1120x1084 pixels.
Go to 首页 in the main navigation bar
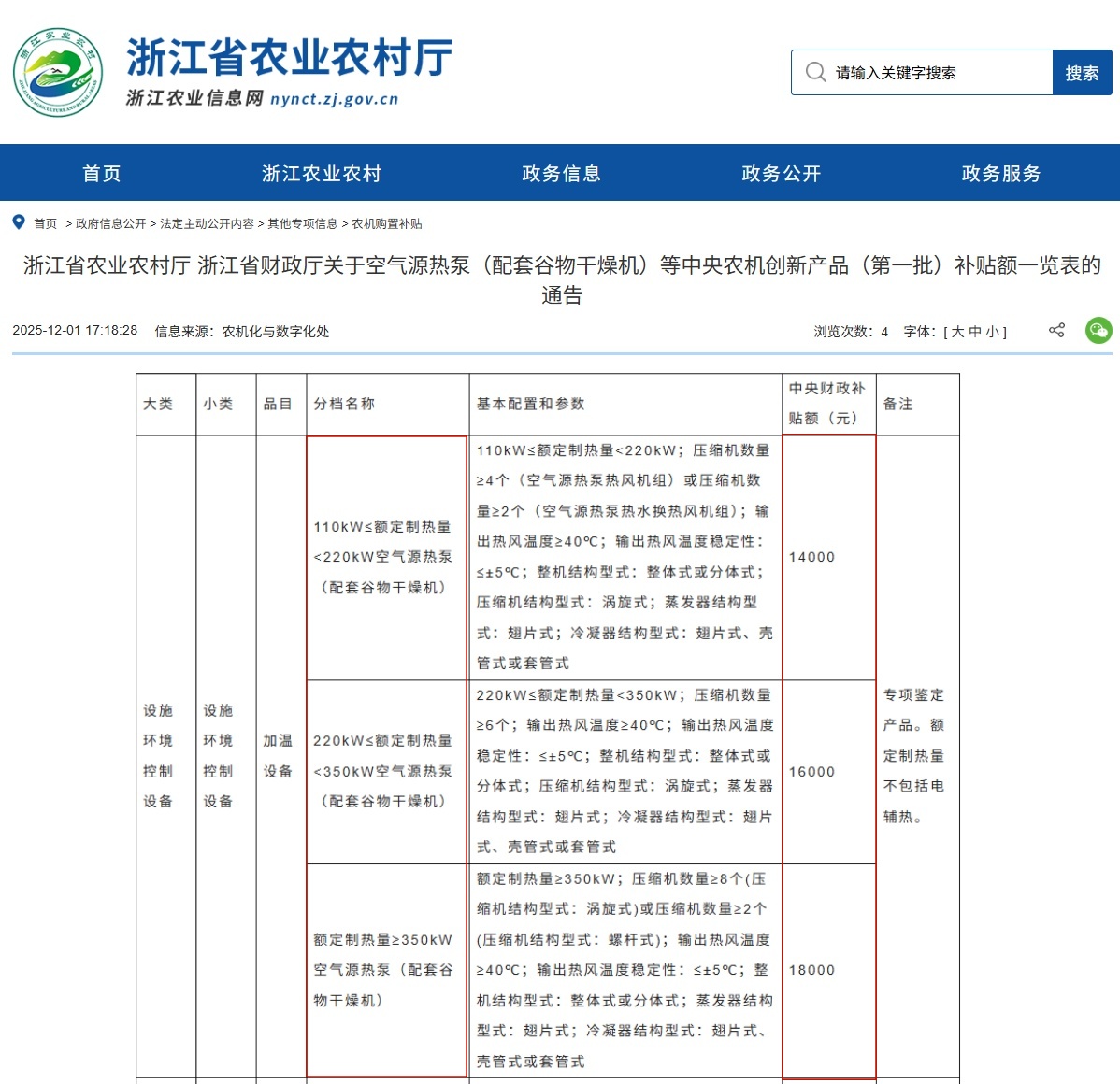[x=102, y=173]
